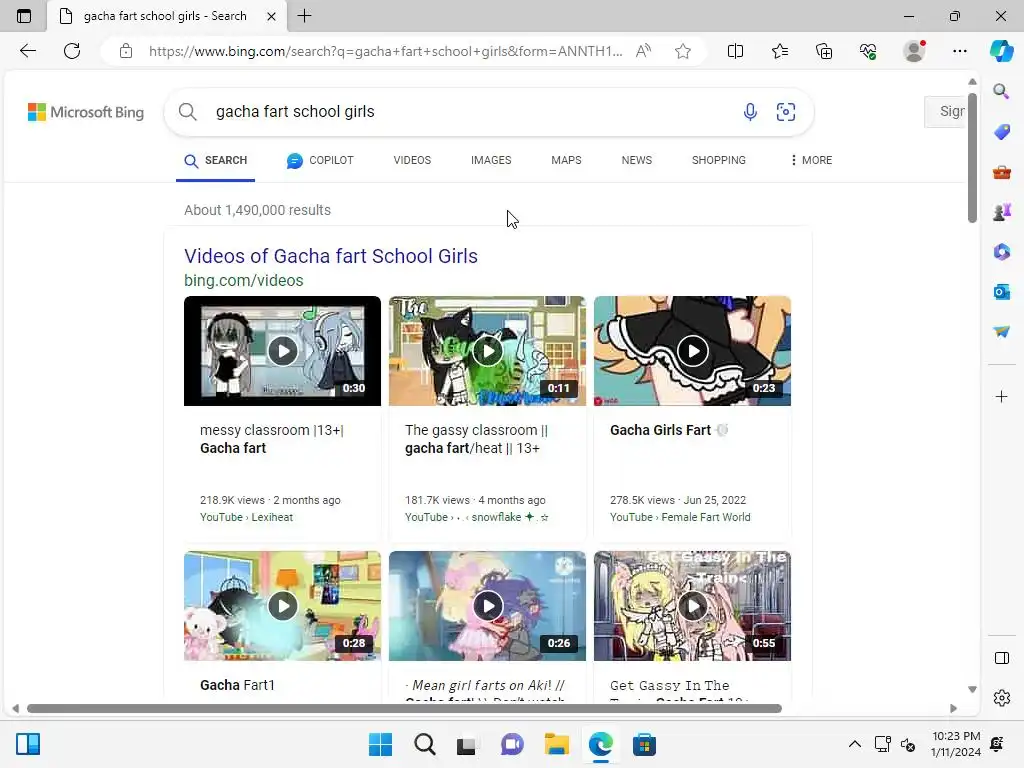Switch to the NEWS tab
This screenshot has width=1024, height=768.
coord(637,161)
